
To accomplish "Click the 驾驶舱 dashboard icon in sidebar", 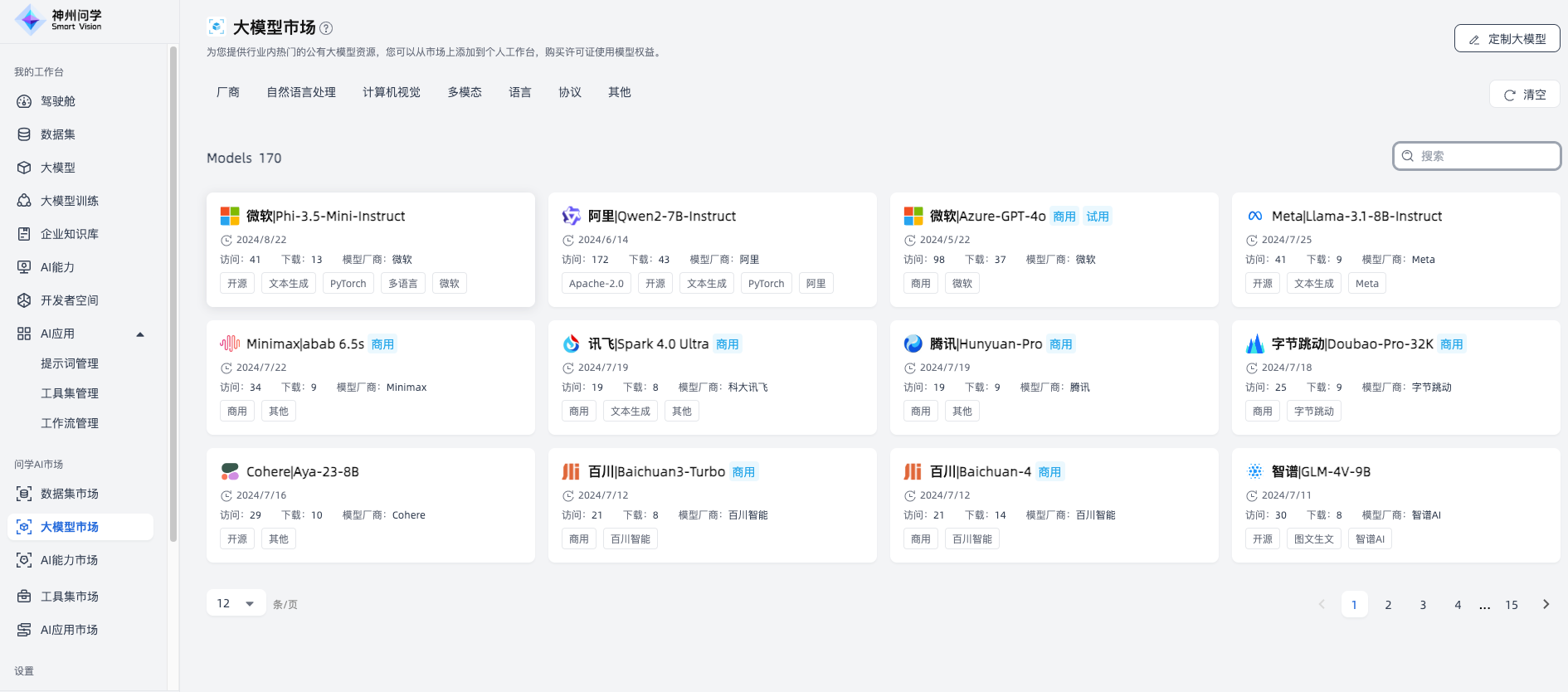I will 24,101.
